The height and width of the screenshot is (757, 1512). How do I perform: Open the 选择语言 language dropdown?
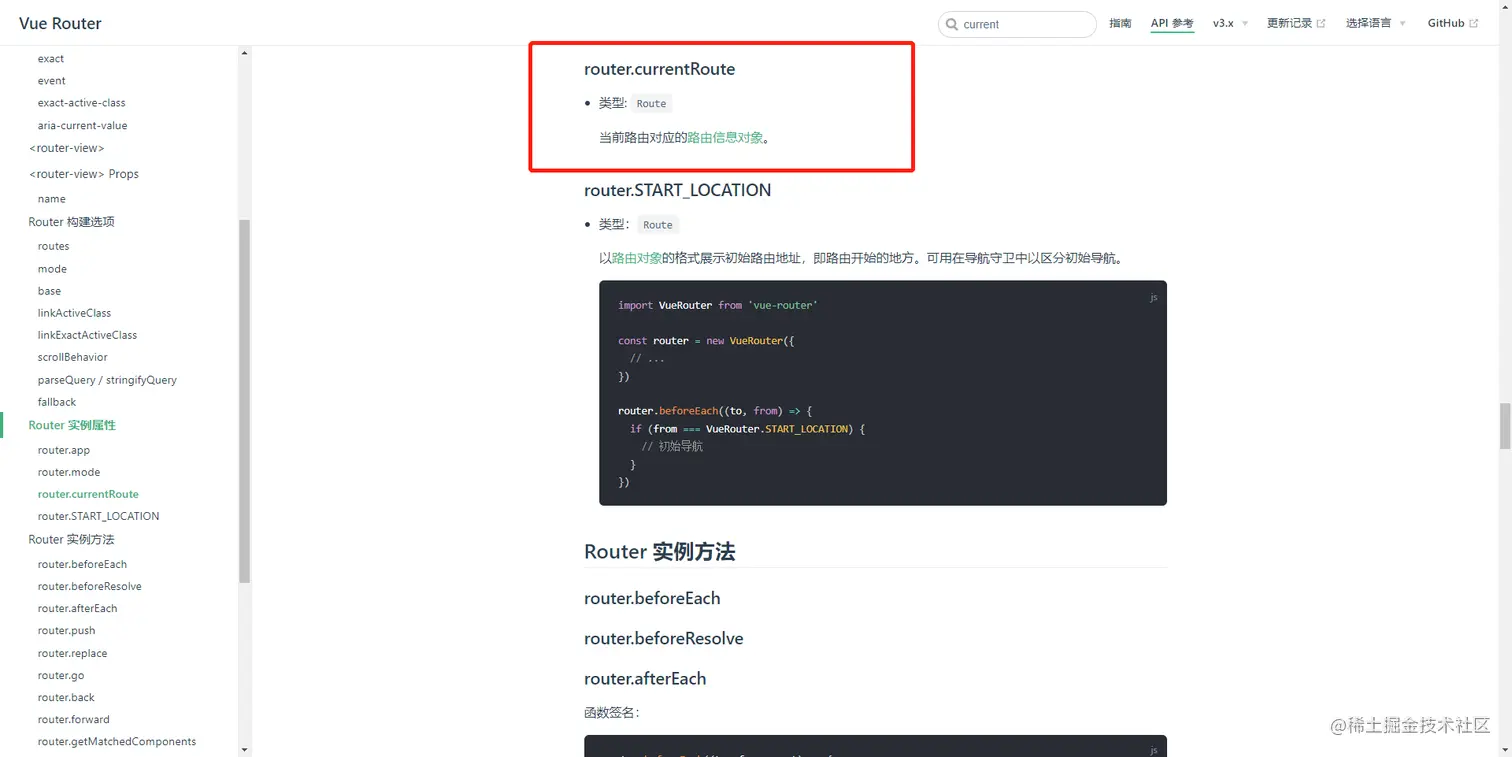1375,23
